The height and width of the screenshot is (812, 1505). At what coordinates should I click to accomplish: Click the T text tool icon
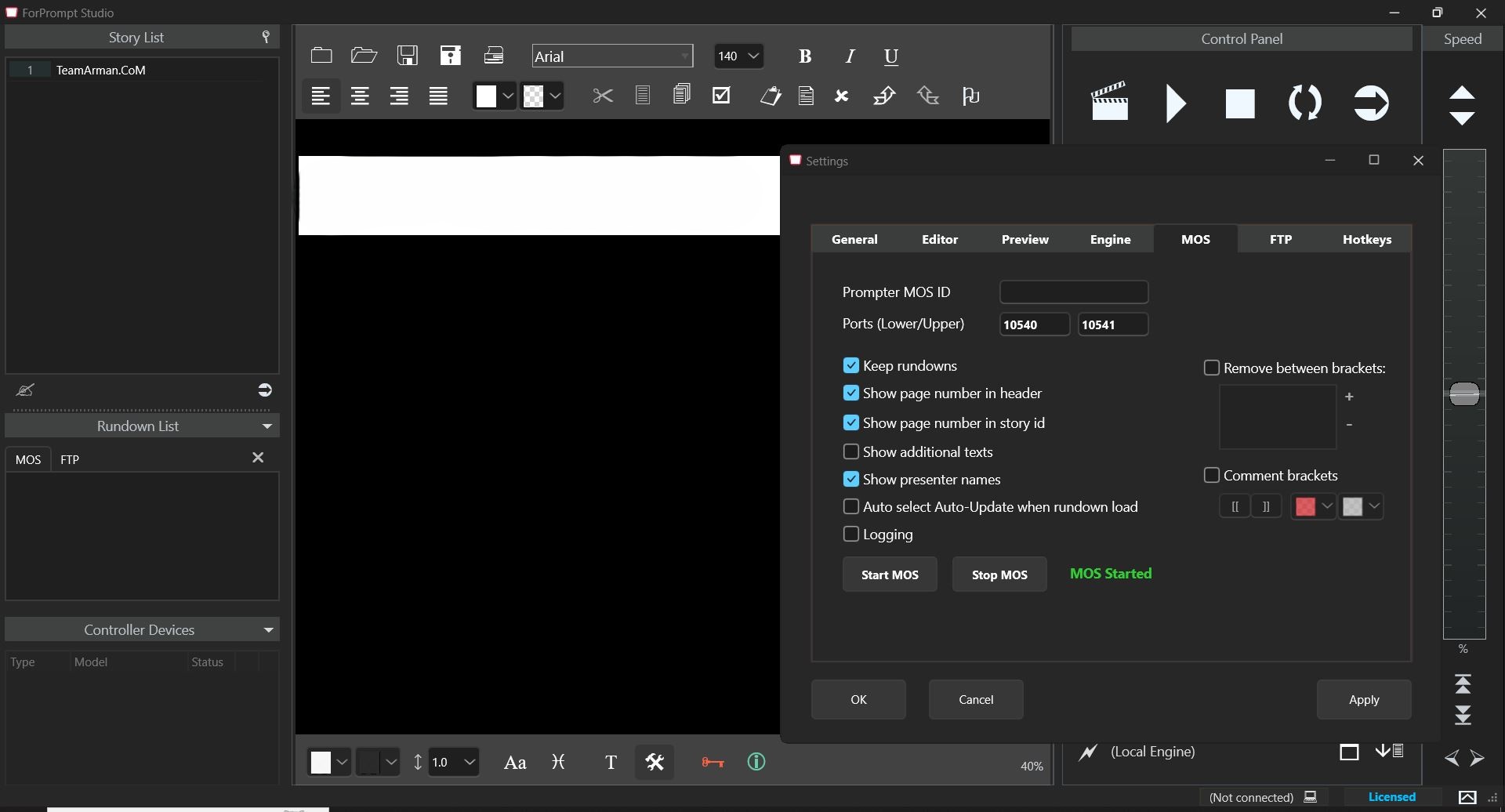(x=611, y=763)
